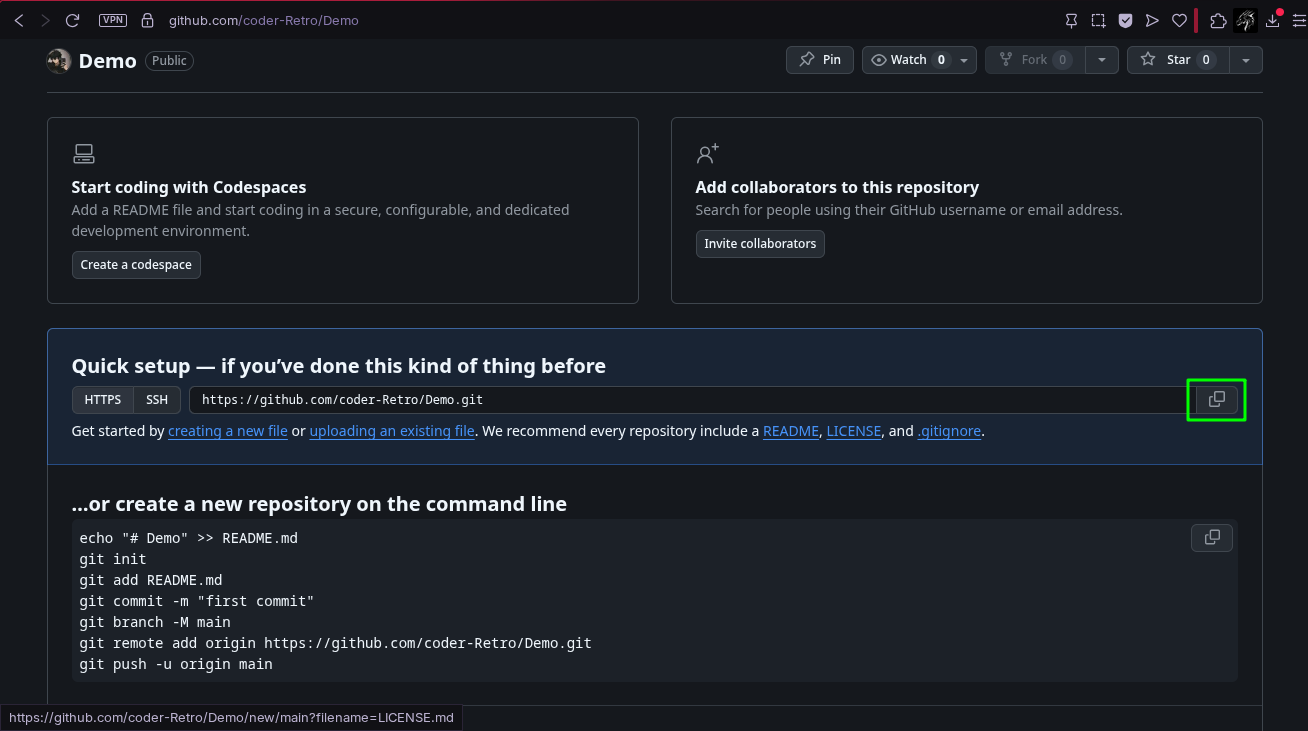Reload the current page
Viewport: 1308px width, 731px height.
pyautogui.click(x=72, y=20)
